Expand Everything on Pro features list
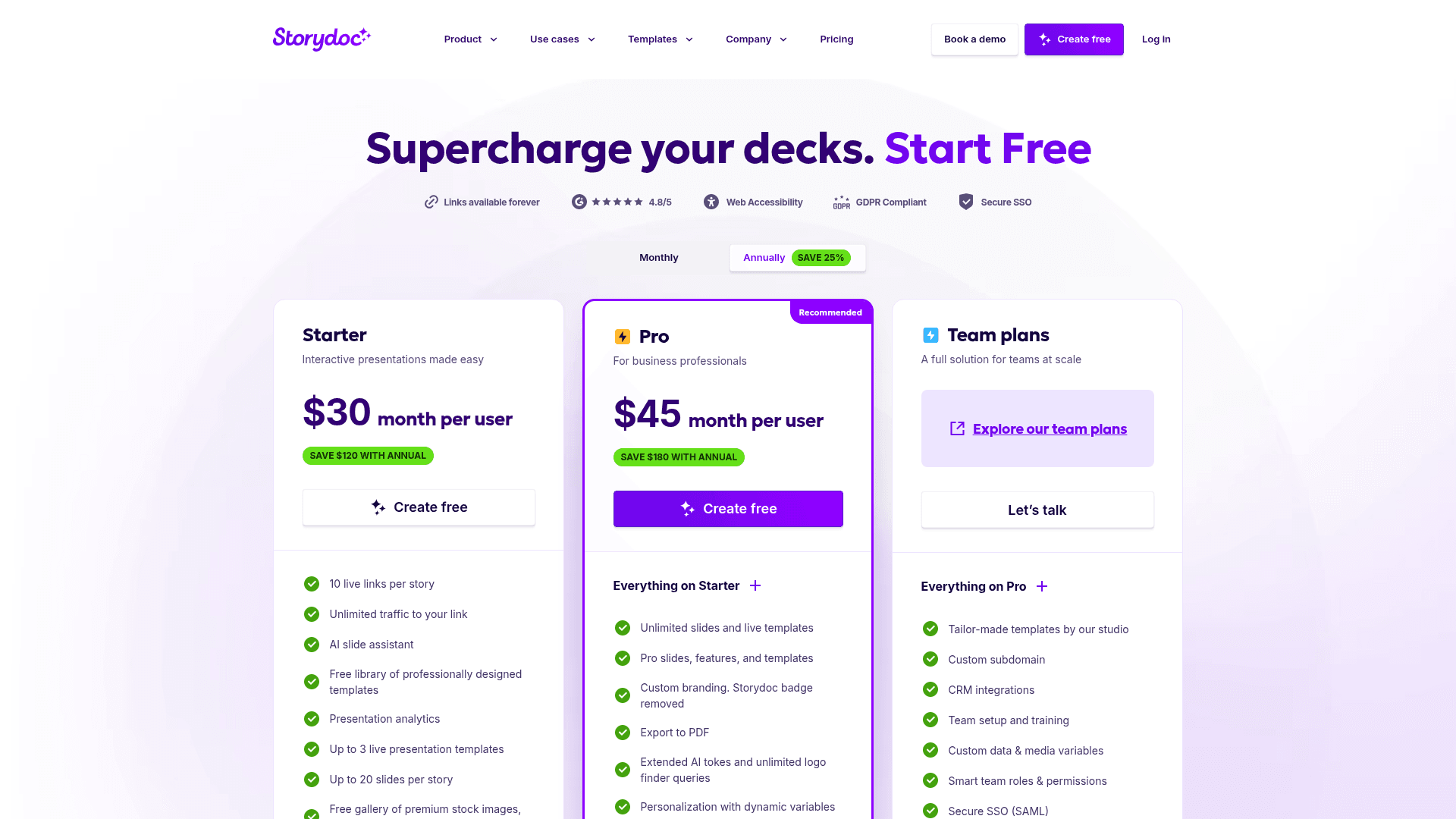The image size is (1456, 819). click(1042, 587)
